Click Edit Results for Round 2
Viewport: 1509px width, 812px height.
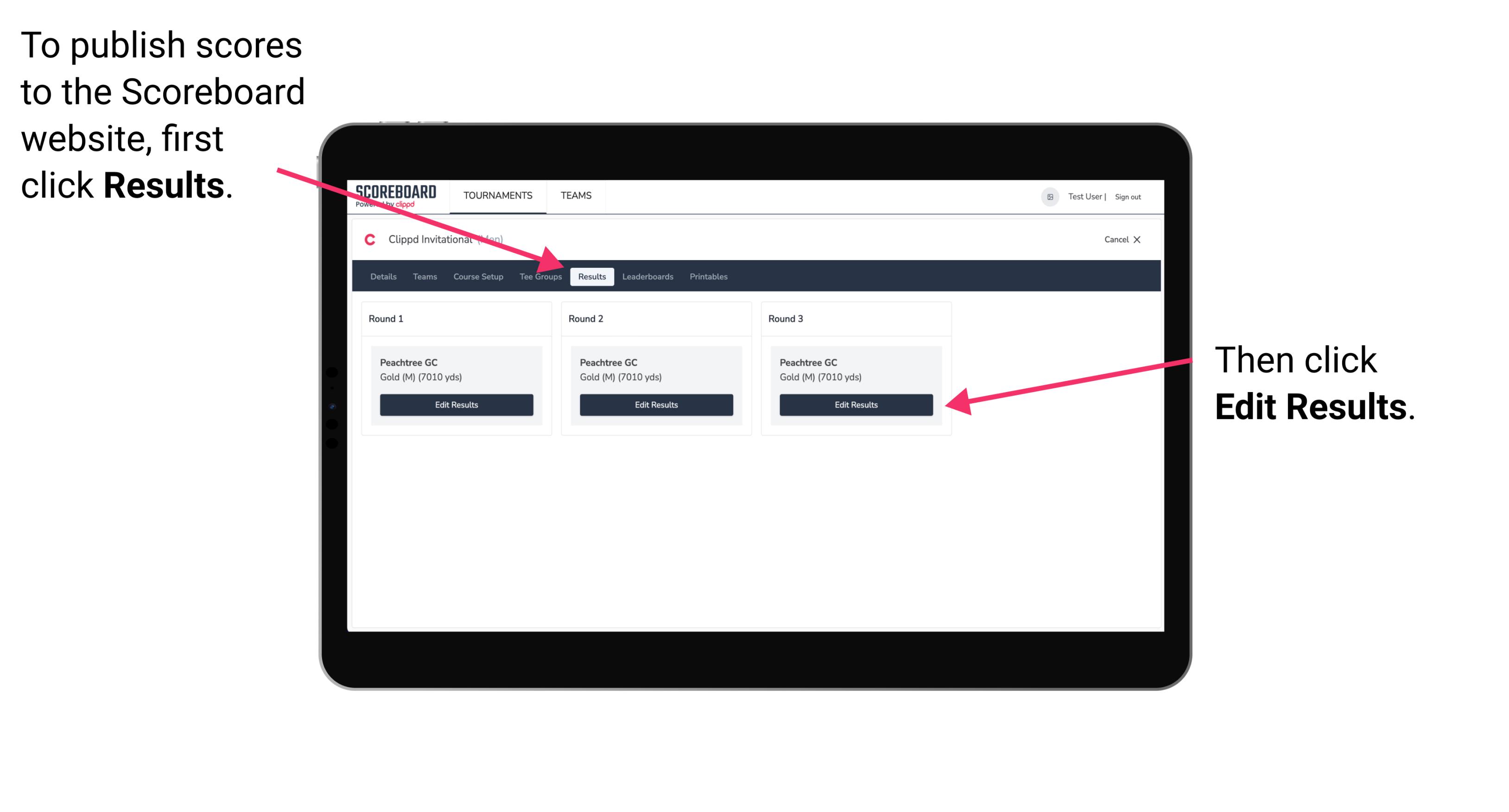(658, 405)
